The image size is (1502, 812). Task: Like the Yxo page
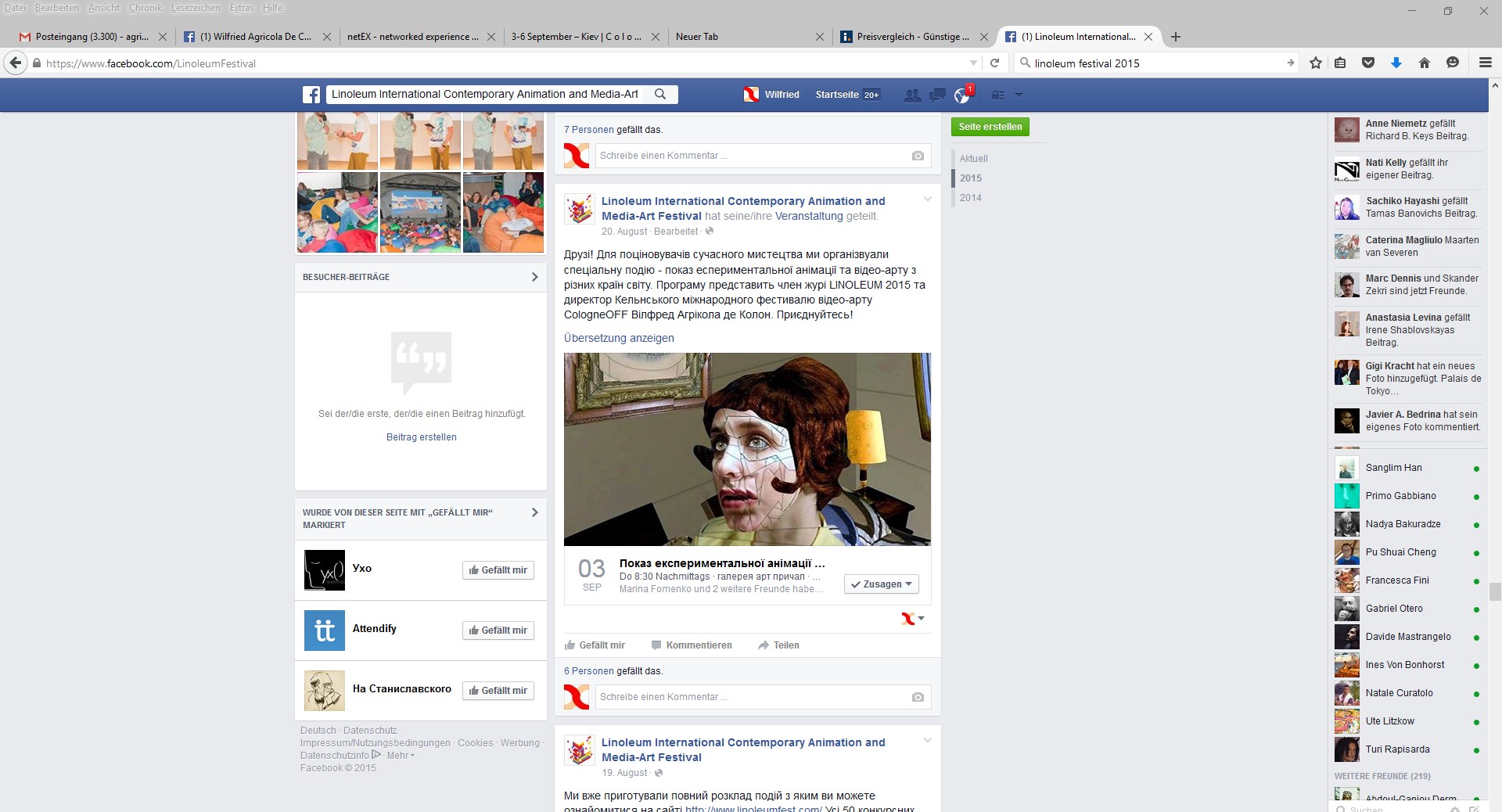click(498, 570)
